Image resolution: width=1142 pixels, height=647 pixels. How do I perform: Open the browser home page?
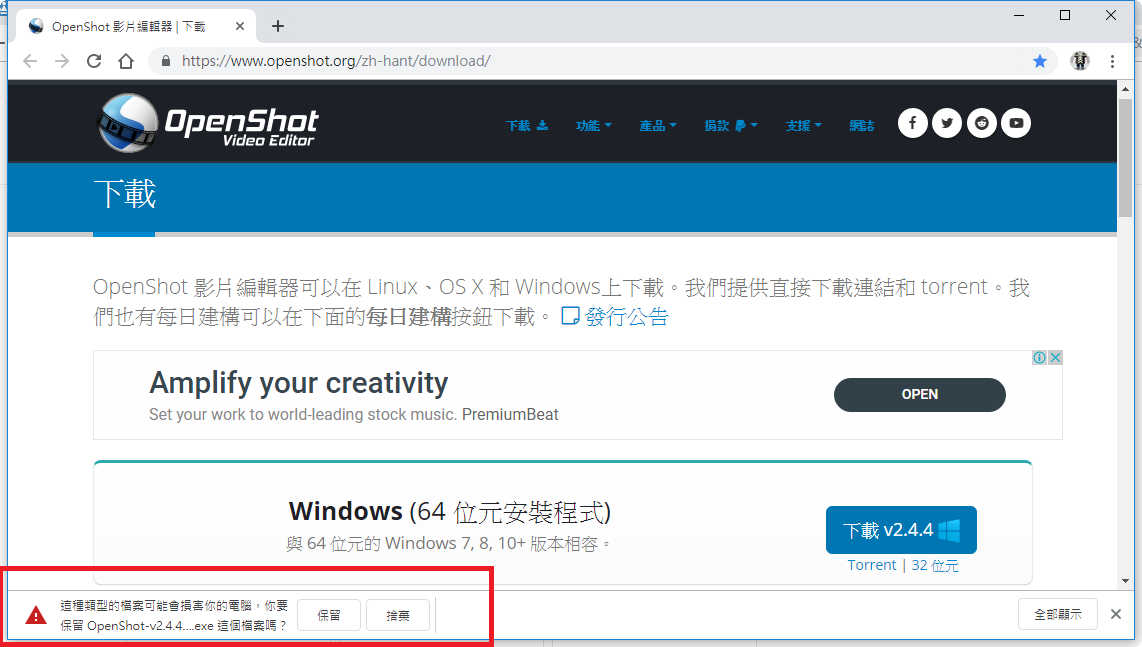coord(126,61)
